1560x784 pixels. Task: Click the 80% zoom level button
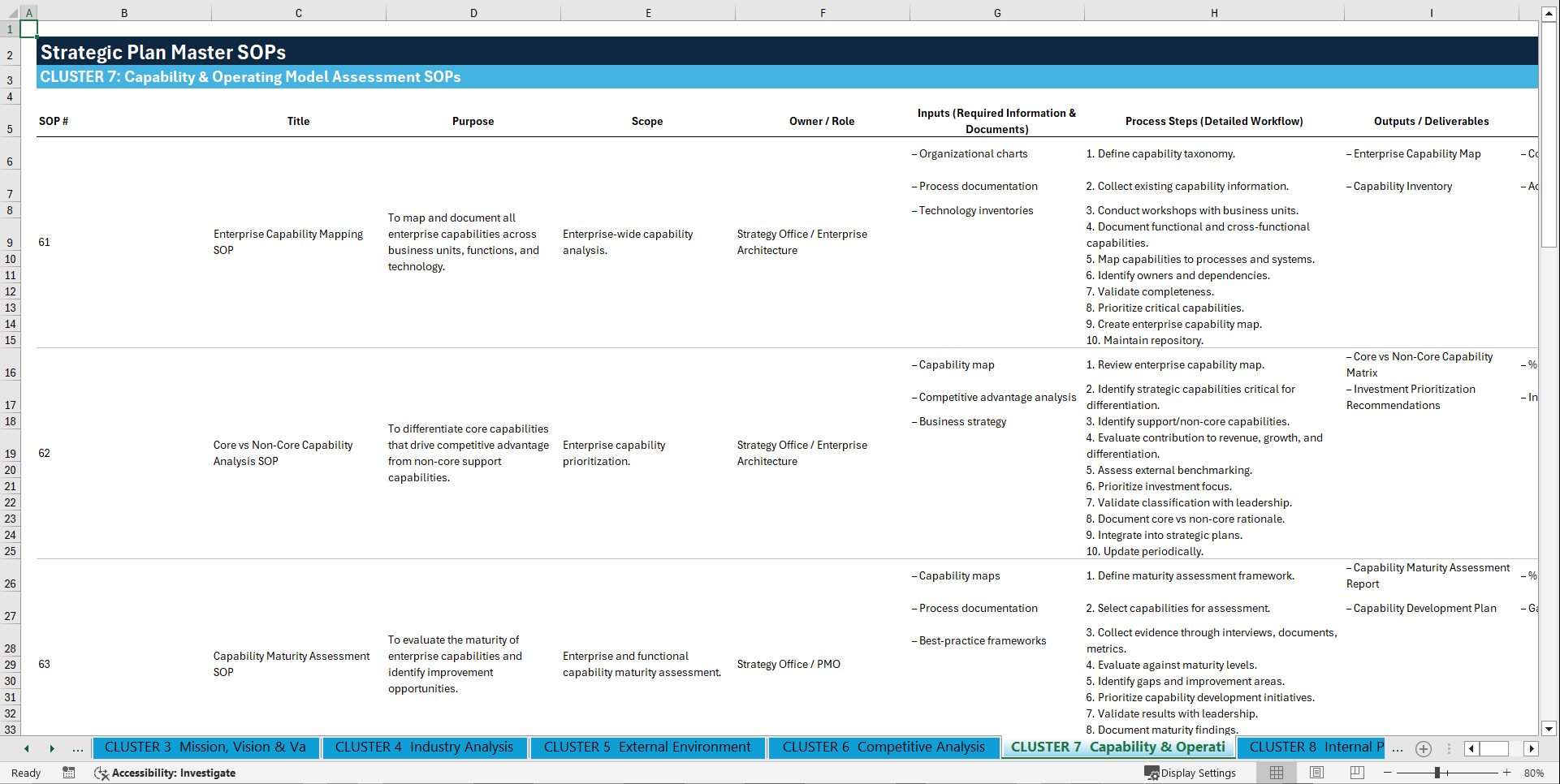[x=1535, y=773]
